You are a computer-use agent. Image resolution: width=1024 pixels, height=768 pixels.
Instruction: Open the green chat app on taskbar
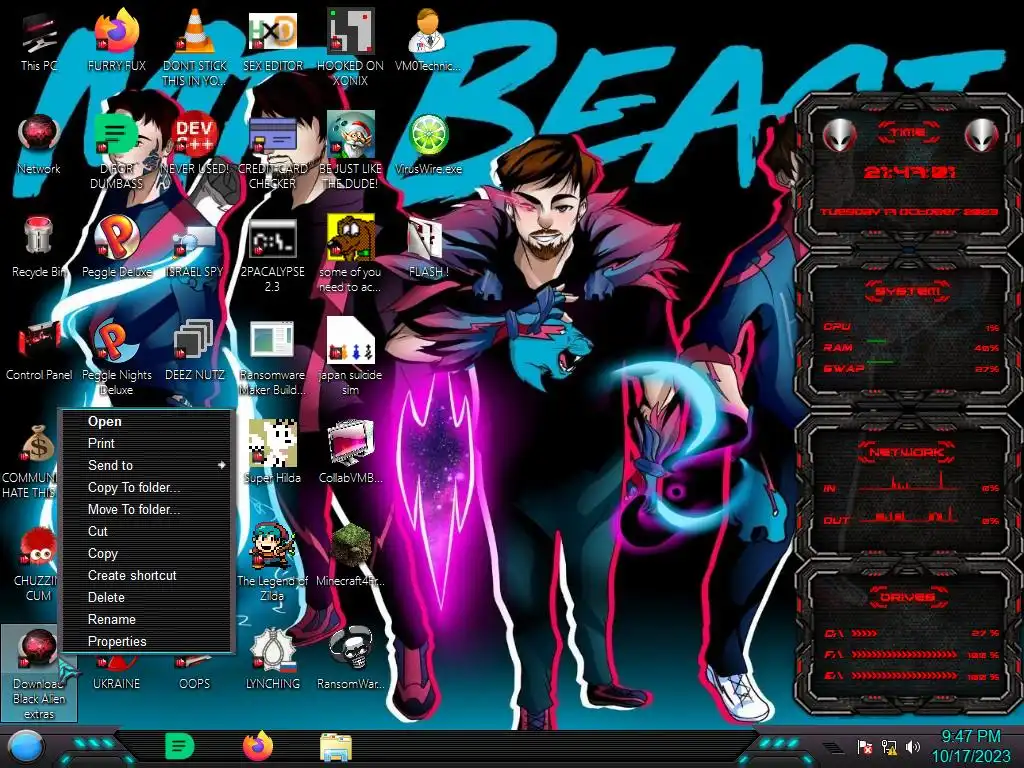pos(180,746)
